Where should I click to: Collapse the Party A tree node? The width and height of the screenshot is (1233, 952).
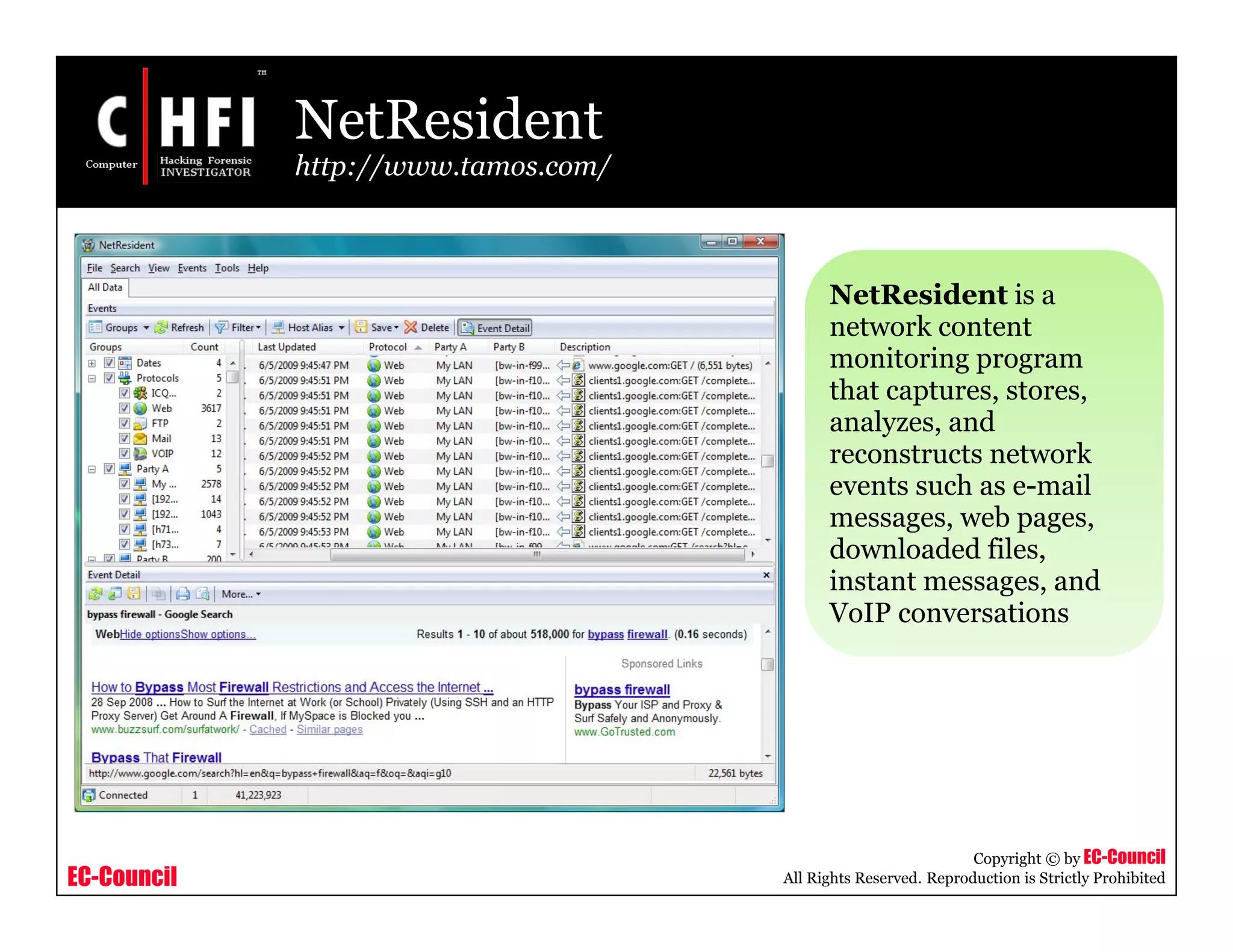92,469
